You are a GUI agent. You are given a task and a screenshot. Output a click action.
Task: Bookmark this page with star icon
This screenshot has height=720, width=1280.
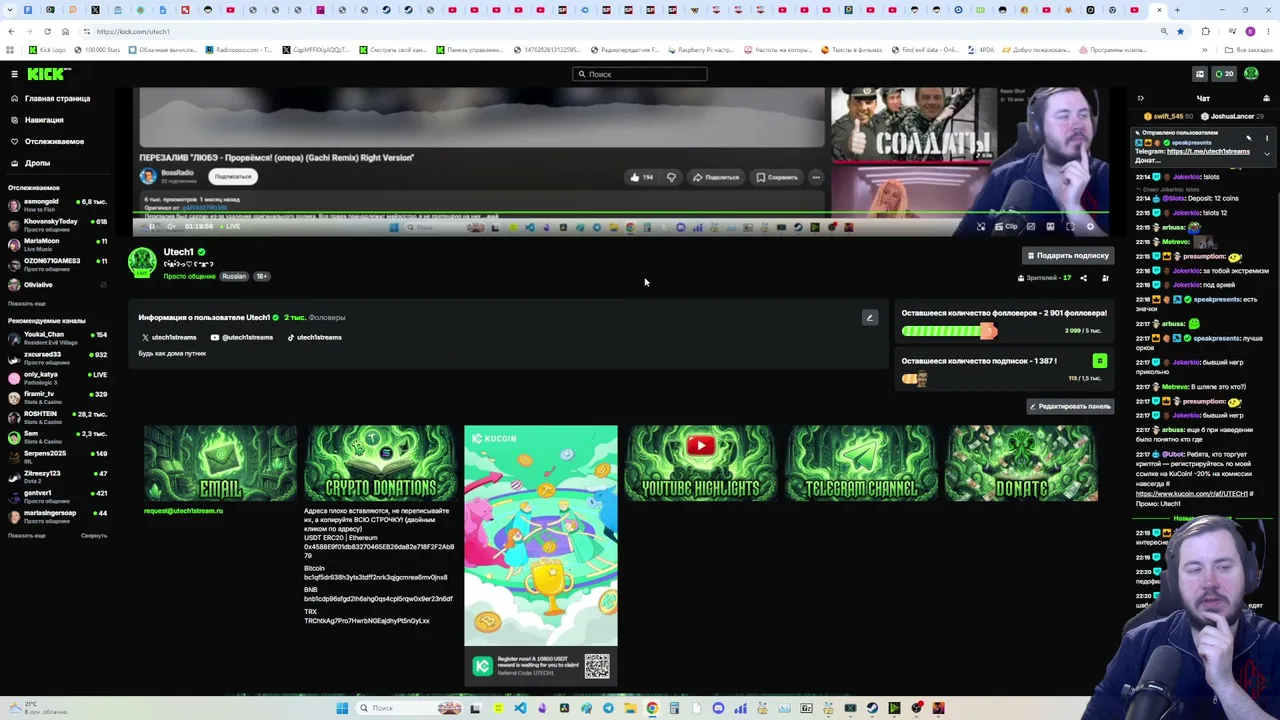tap(1180, 31)
